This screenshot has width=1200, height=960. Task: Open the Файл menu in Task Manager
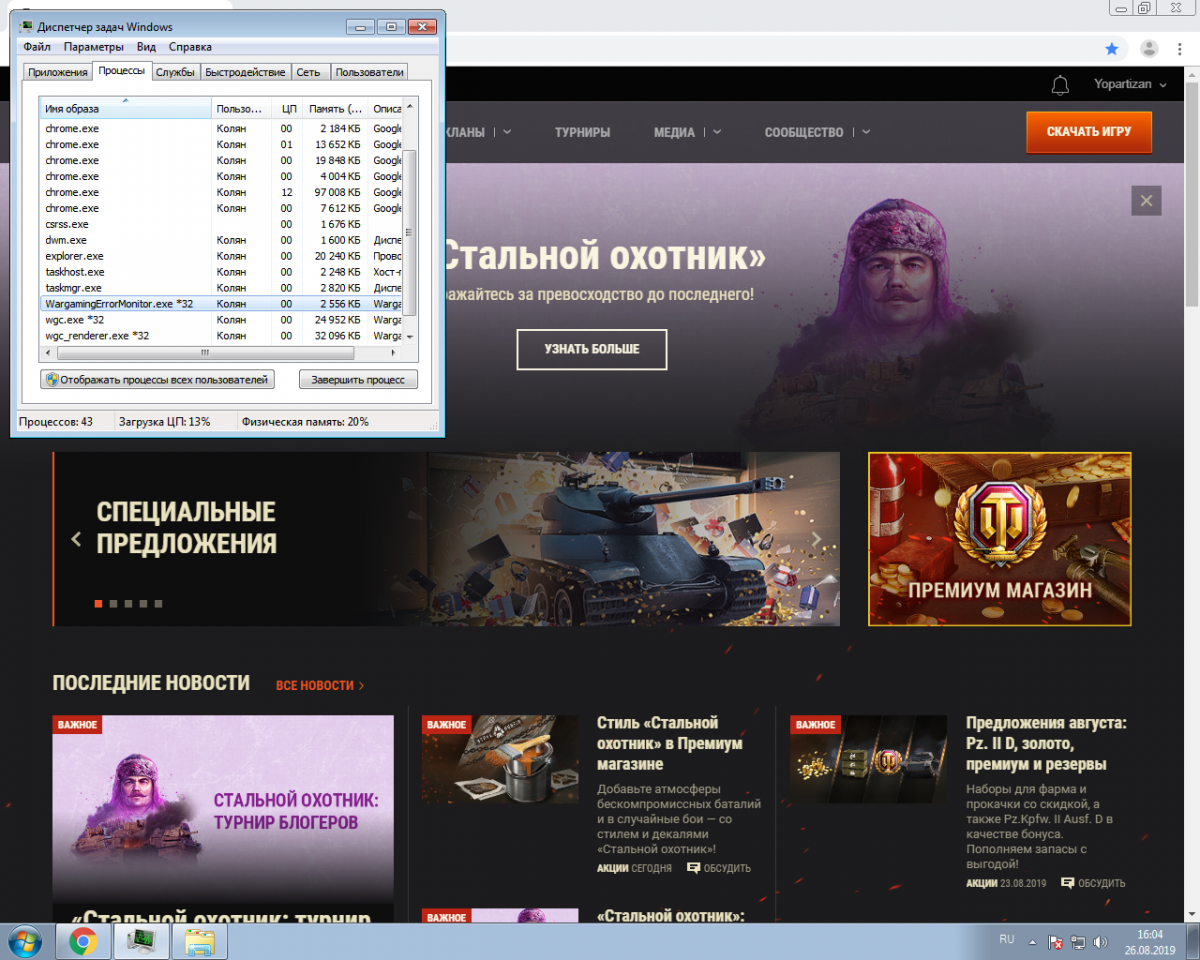(37, 47)
